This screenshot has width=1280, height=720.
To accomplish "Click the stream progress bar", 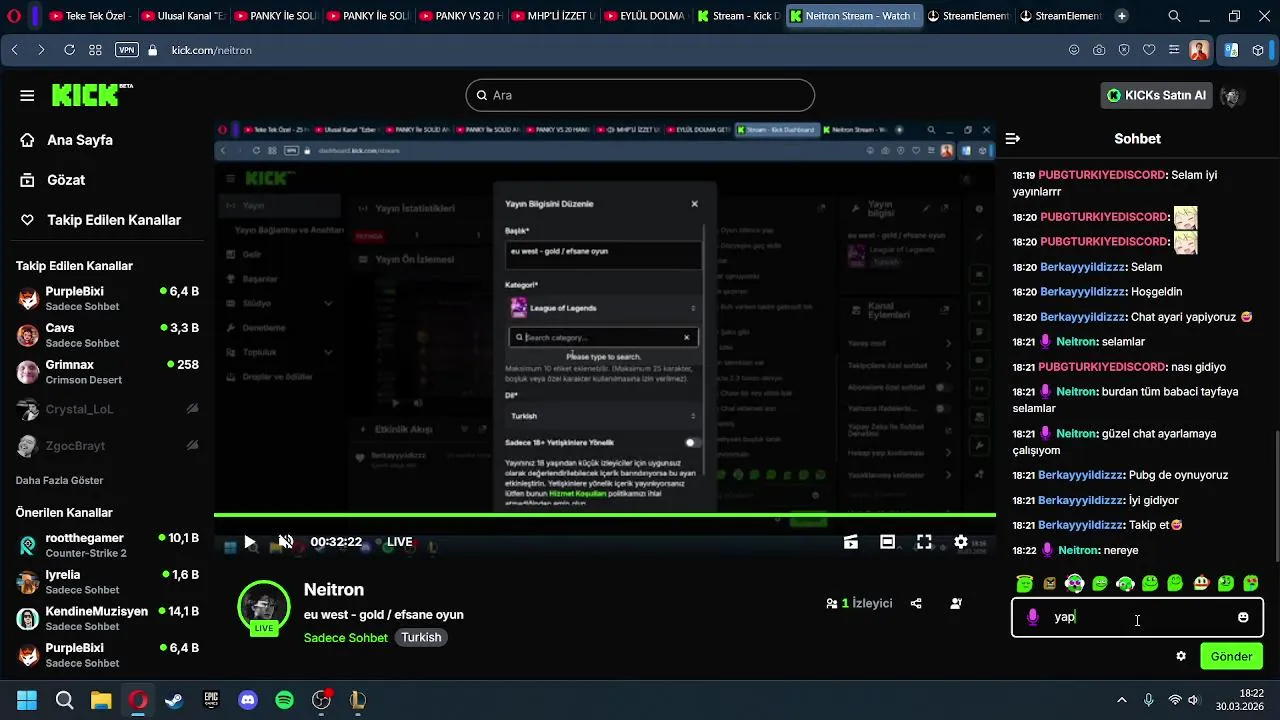I will (604, 515).
